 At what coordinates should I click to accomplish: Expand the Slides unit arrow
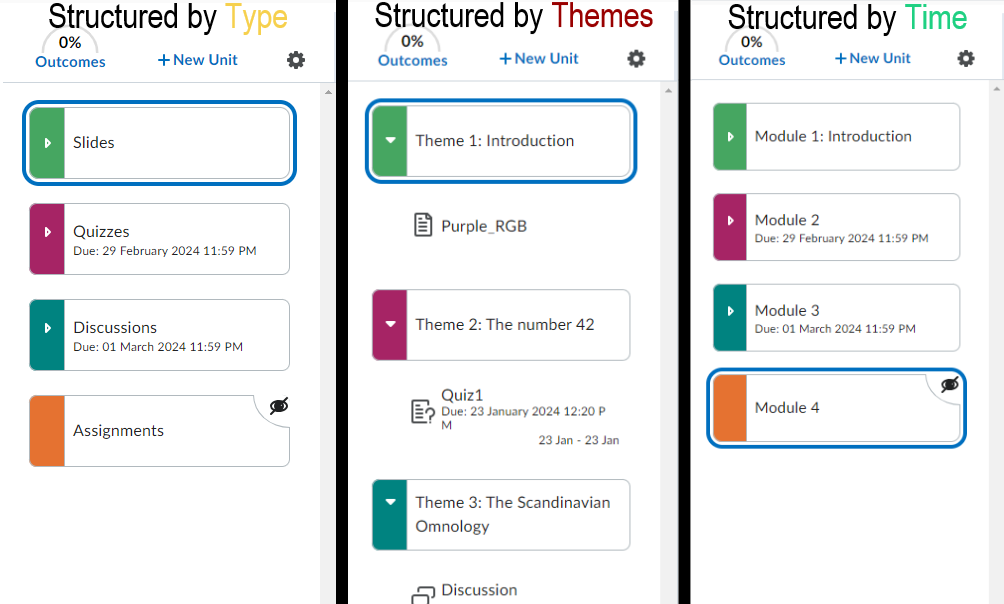[47, 143]
